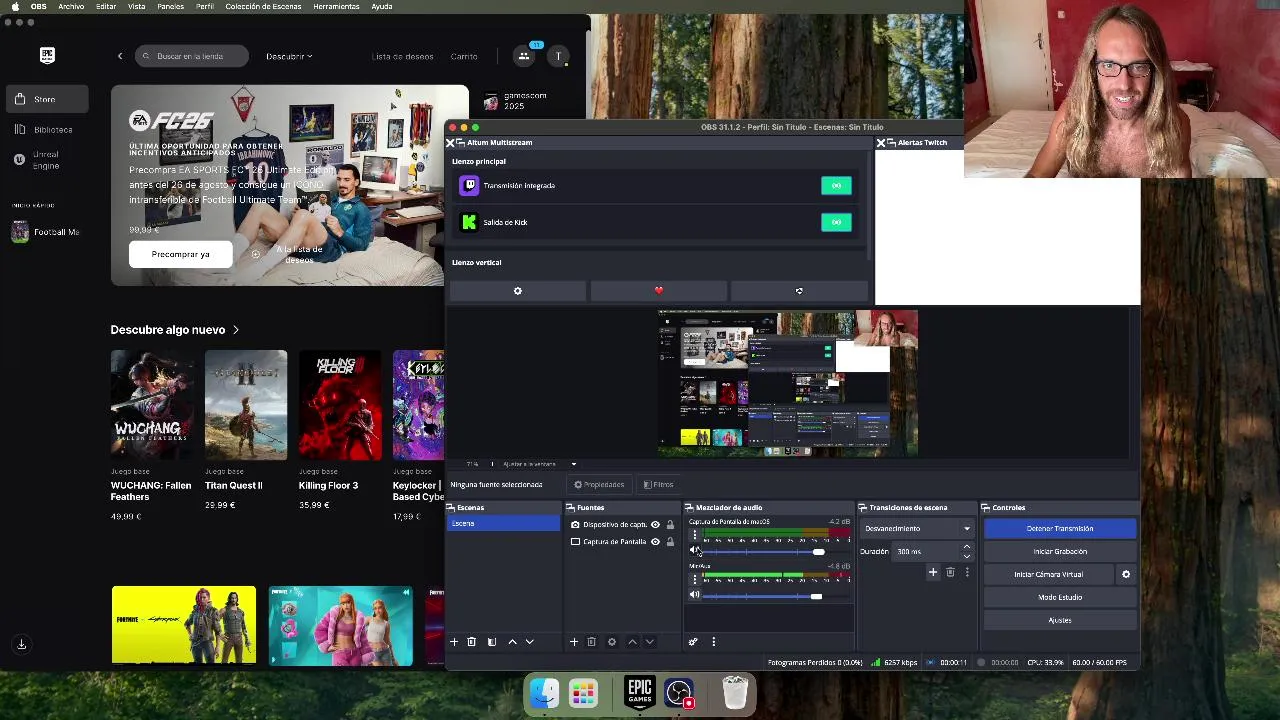This screenshot has height=720, width=1280.
Task: Click Epic Games logo in launcher sidebar
Action: pos(47,56)
